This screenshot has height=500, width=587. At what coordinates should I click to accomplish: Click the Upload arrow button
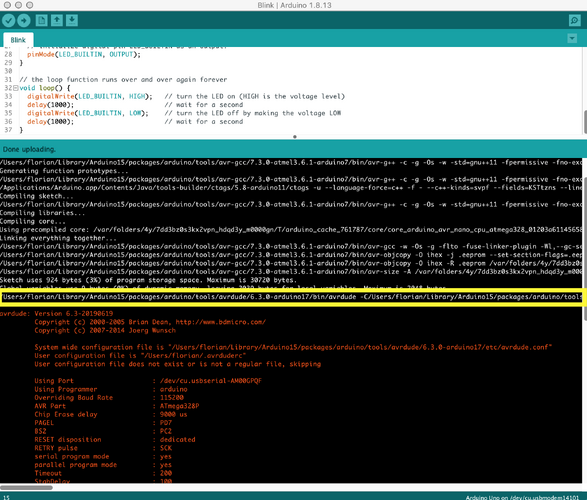(x=24, y=21)
